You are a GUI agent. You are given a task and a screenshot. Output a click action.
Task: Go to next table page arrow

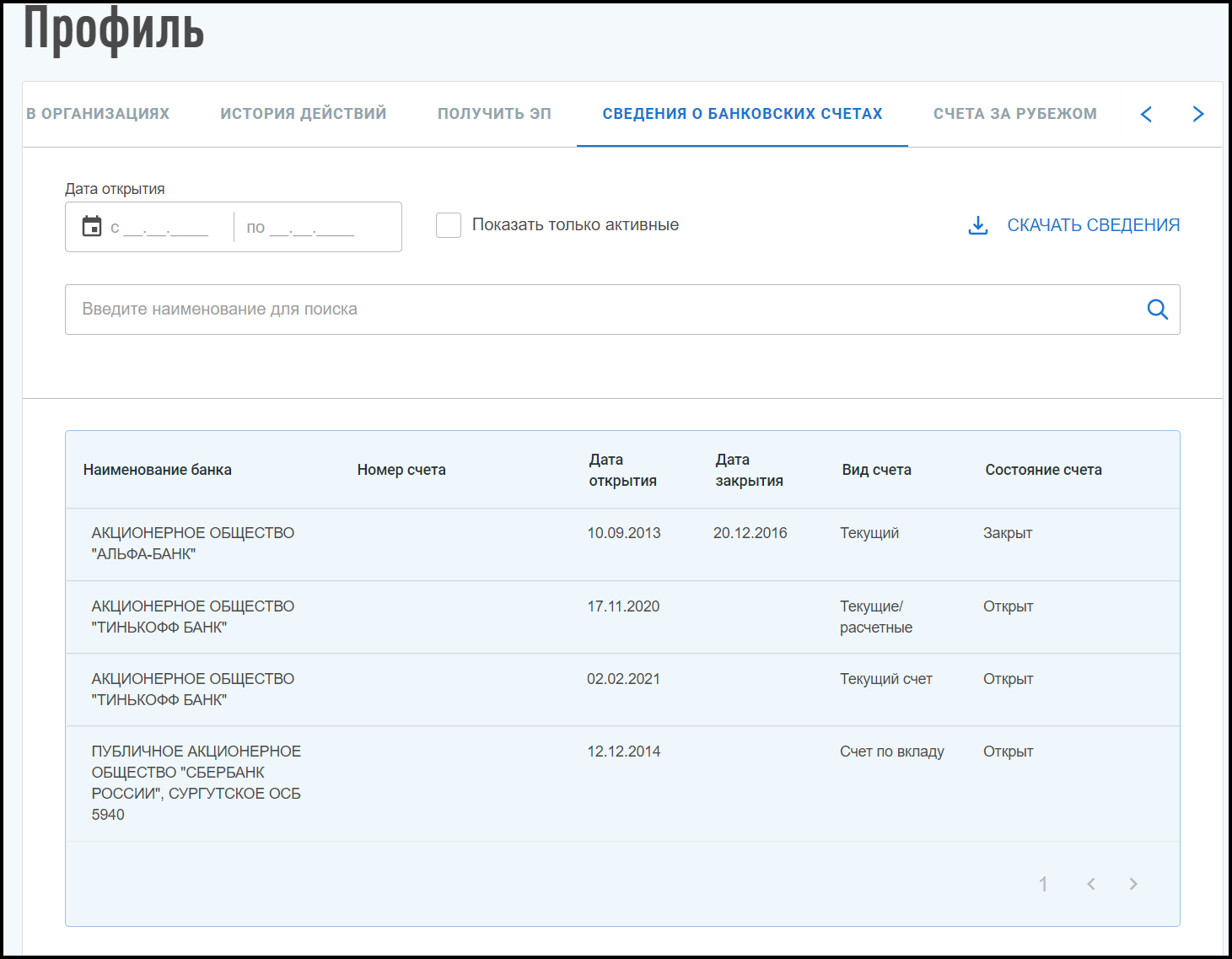point(1133,884)
